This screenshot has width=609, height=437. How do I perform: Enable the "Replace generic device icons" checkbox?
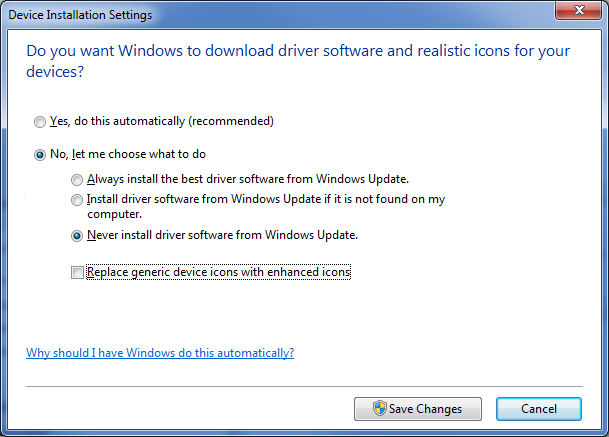77,272
